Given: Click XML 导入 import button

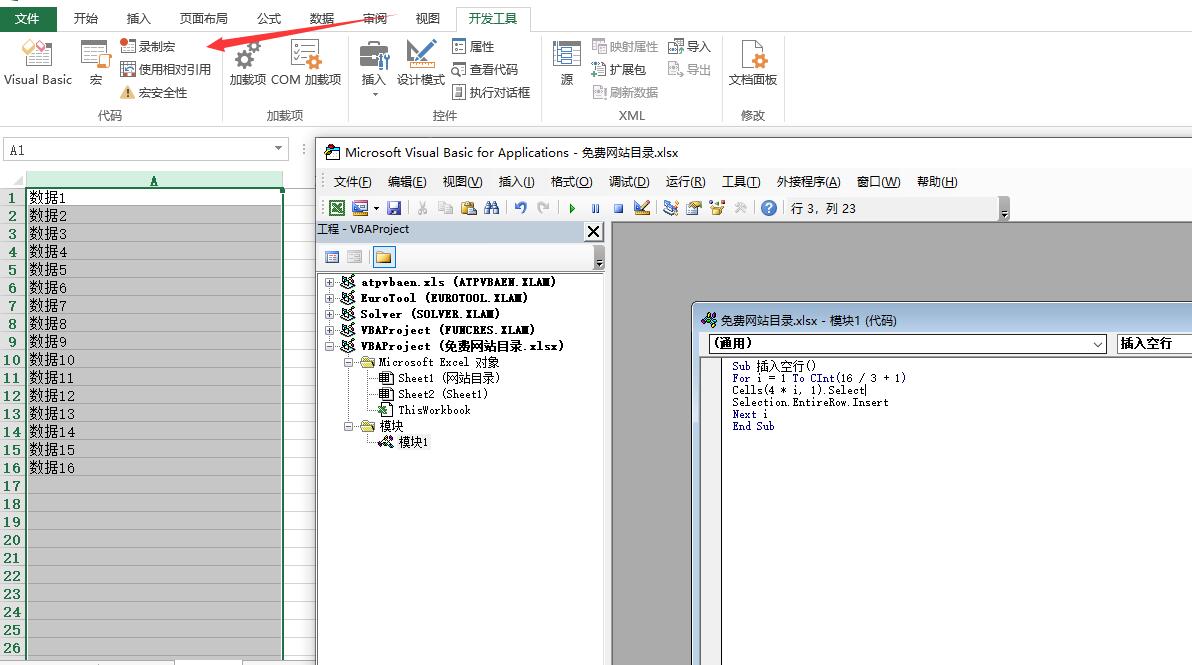Looking at the screenshot, I should click(x=689, y=46).
